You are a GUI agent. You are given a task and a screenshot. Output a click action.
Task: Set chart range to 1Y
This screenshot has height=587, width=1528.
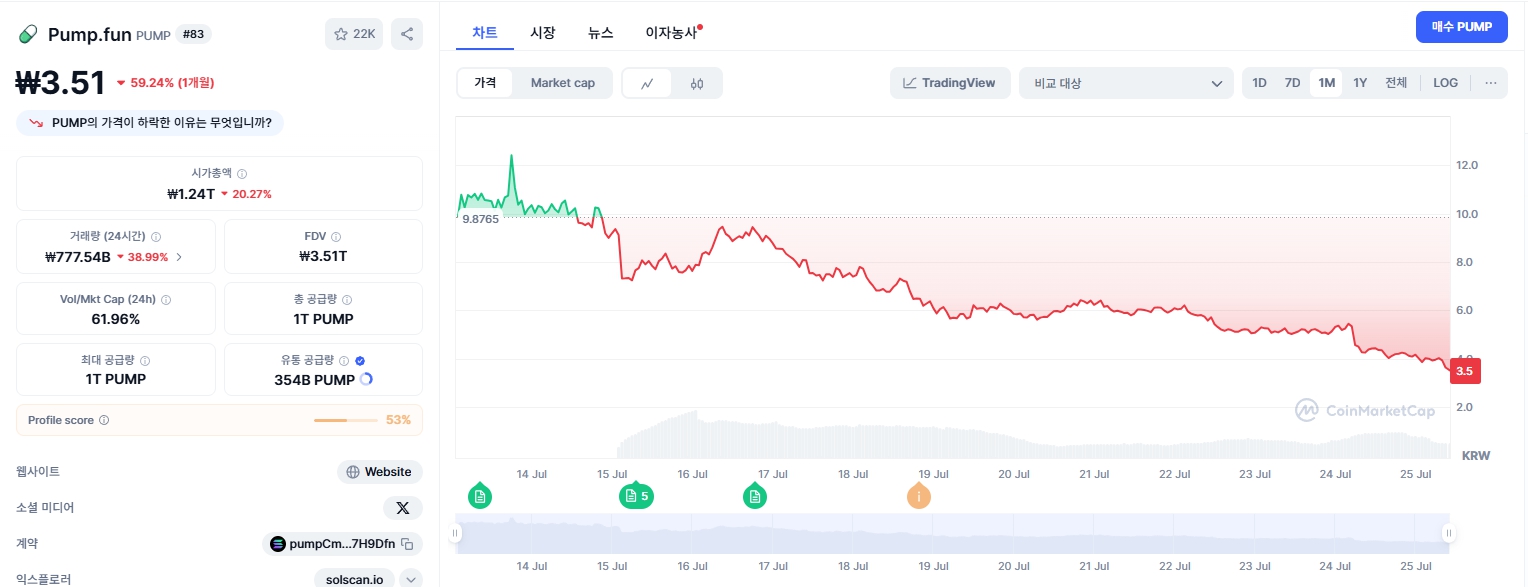click(x=1360, y=83)
